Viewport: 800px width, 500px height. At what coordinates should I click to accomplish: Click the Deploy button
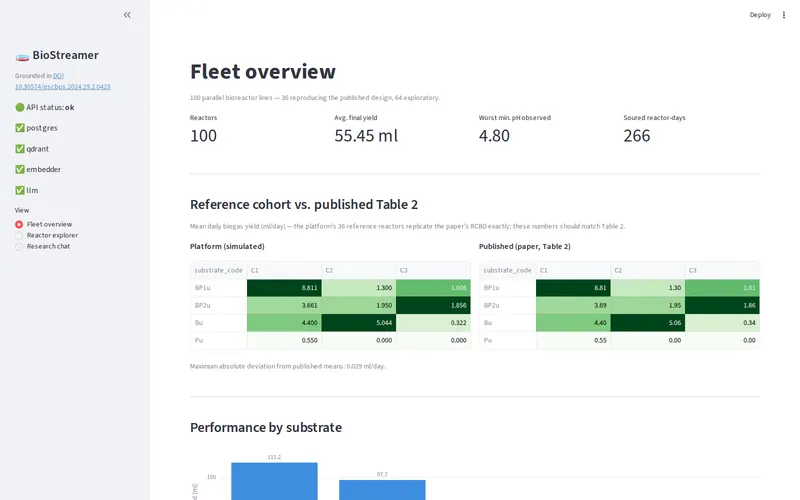(x=760, y=15)
